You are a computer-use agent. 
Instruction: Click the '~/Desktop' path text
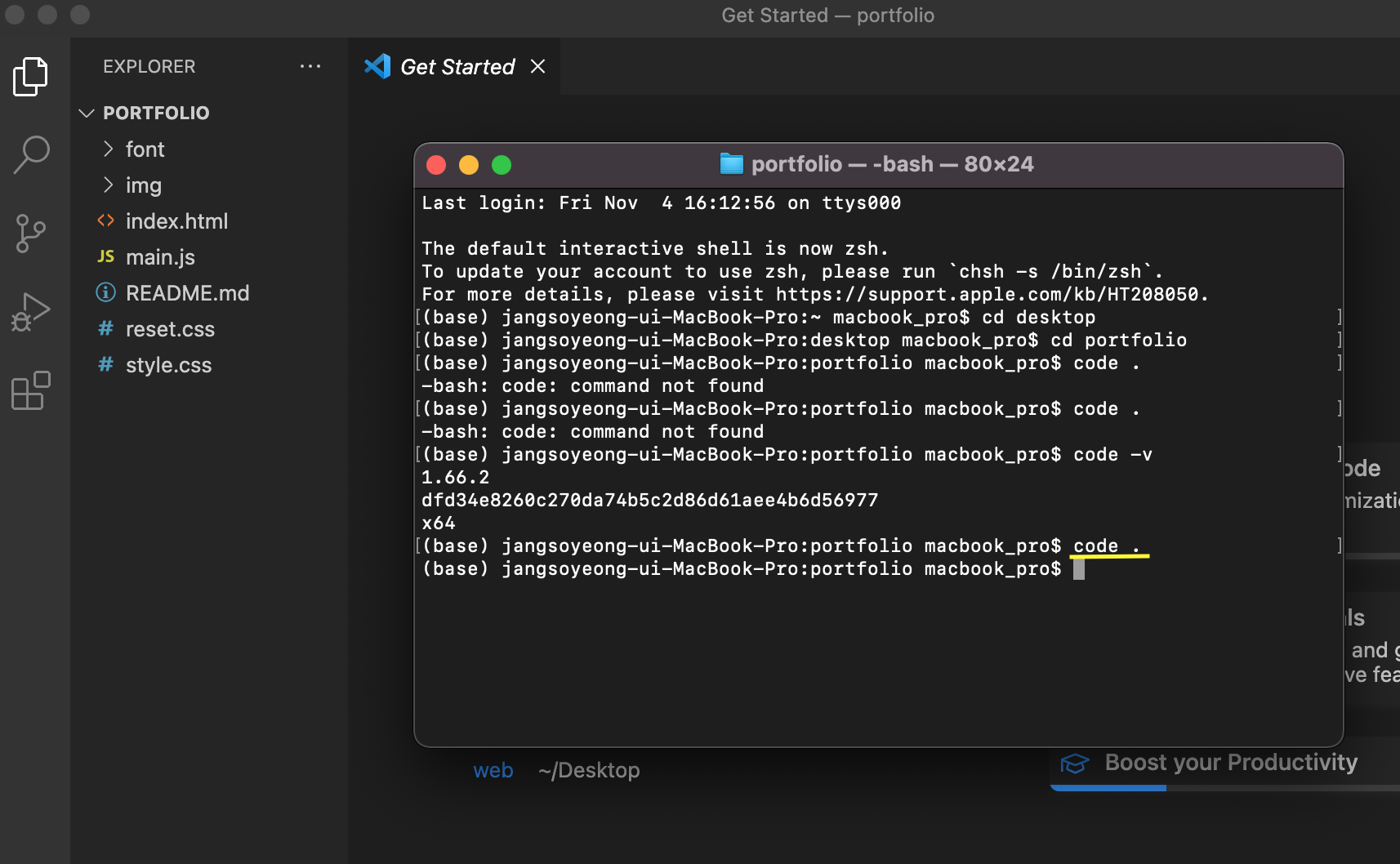(589, 770)
